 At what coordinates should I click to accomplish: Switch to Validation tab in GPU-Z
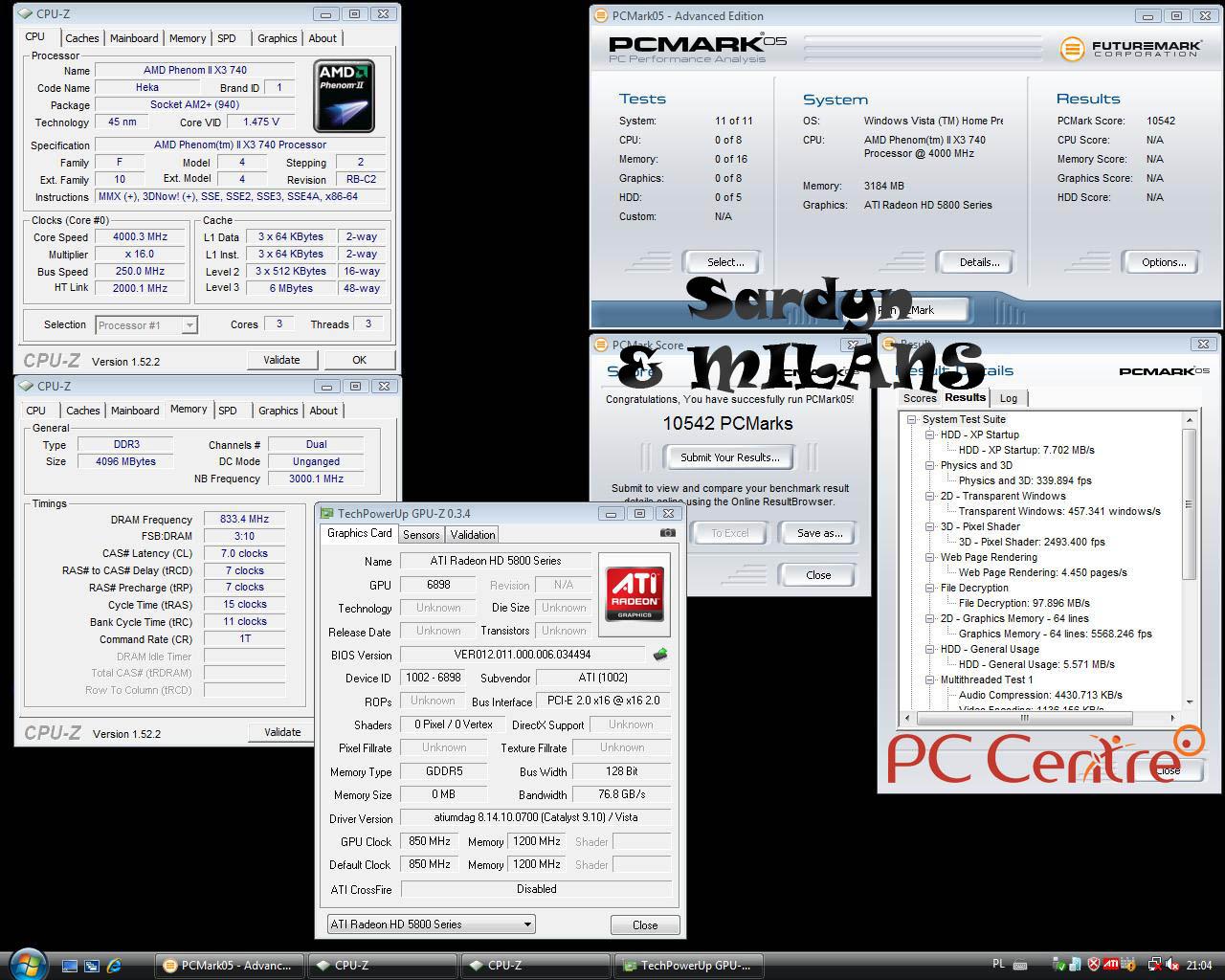click(473, 535)
